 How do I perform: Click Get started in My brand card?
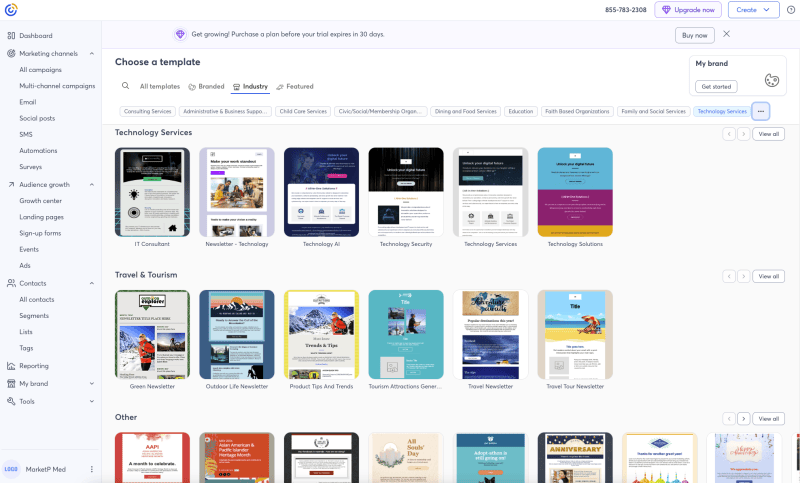(716, 87)
